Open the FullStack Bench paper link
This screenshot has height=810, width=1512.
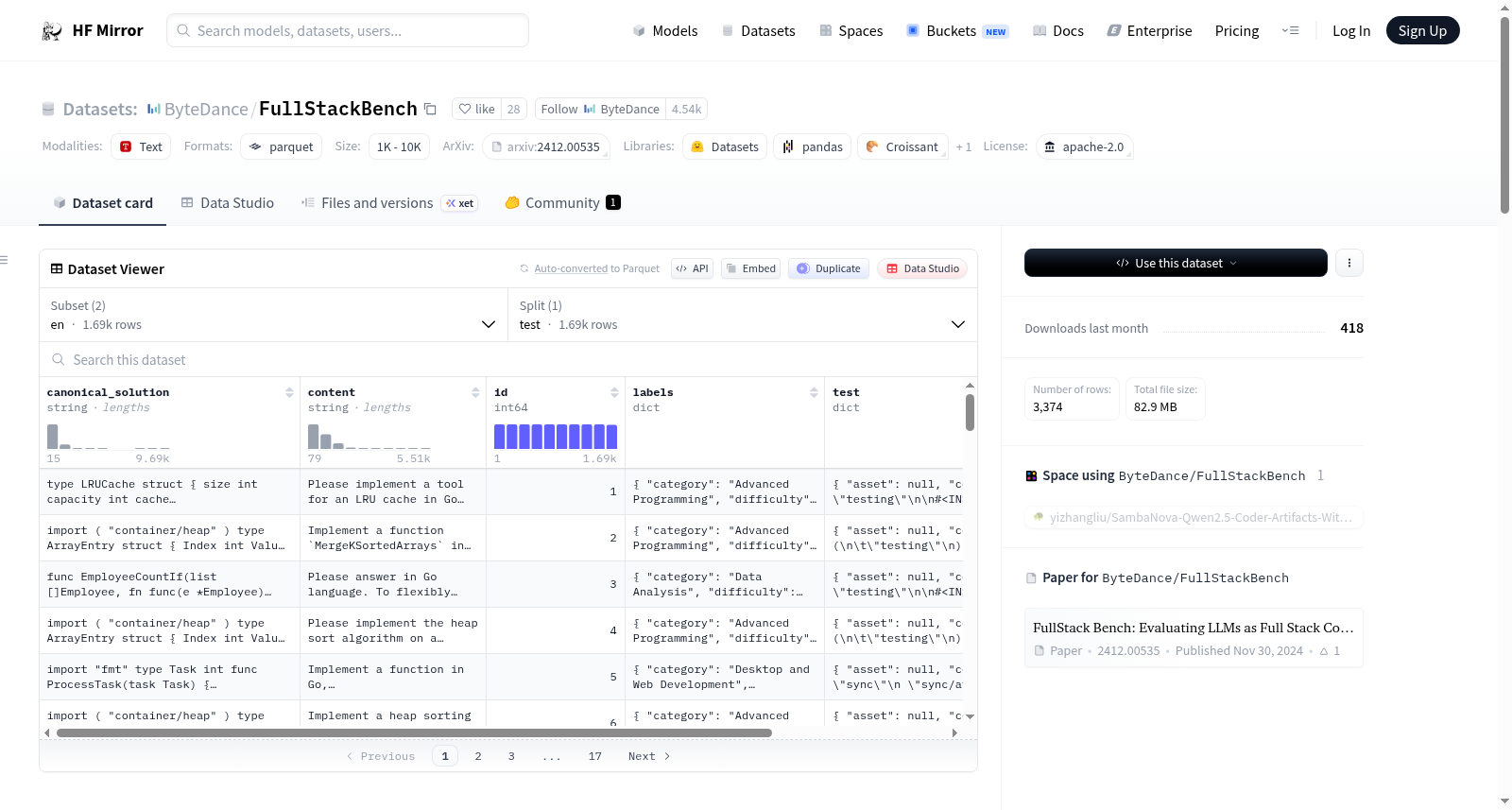(1194, 638)
